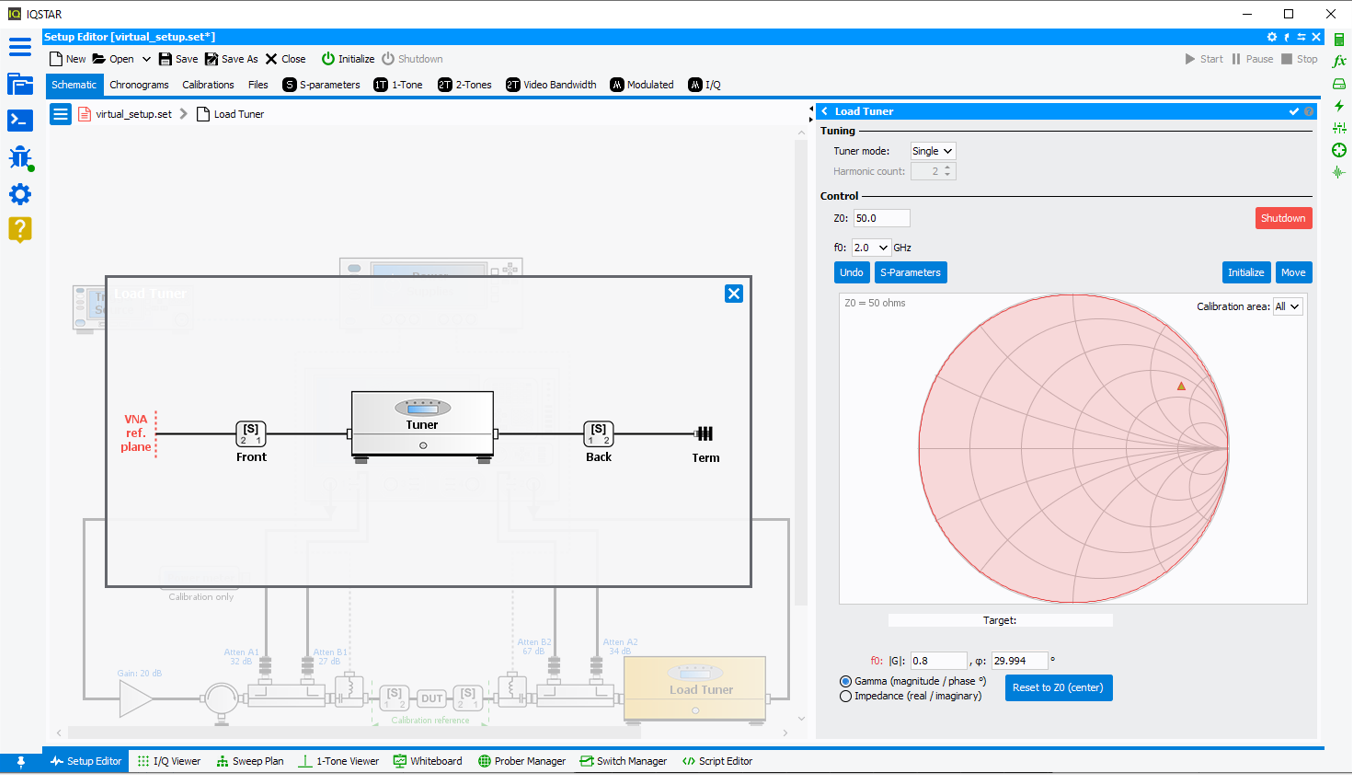Click the green calculator icon on right strip
This screenshot has width=1352, height=775.
click(1339, 40)
